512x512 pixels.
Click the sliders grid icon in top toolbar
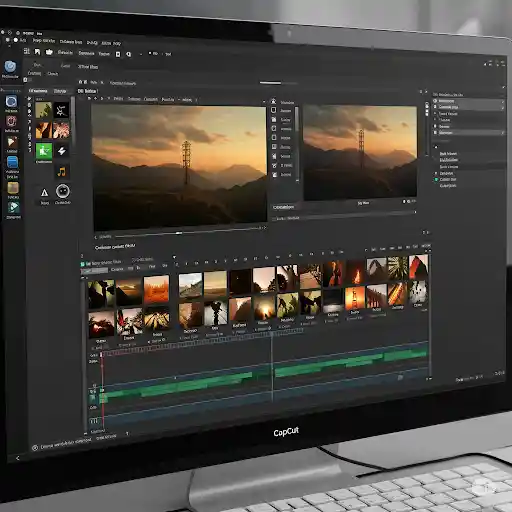click(27, 51)
